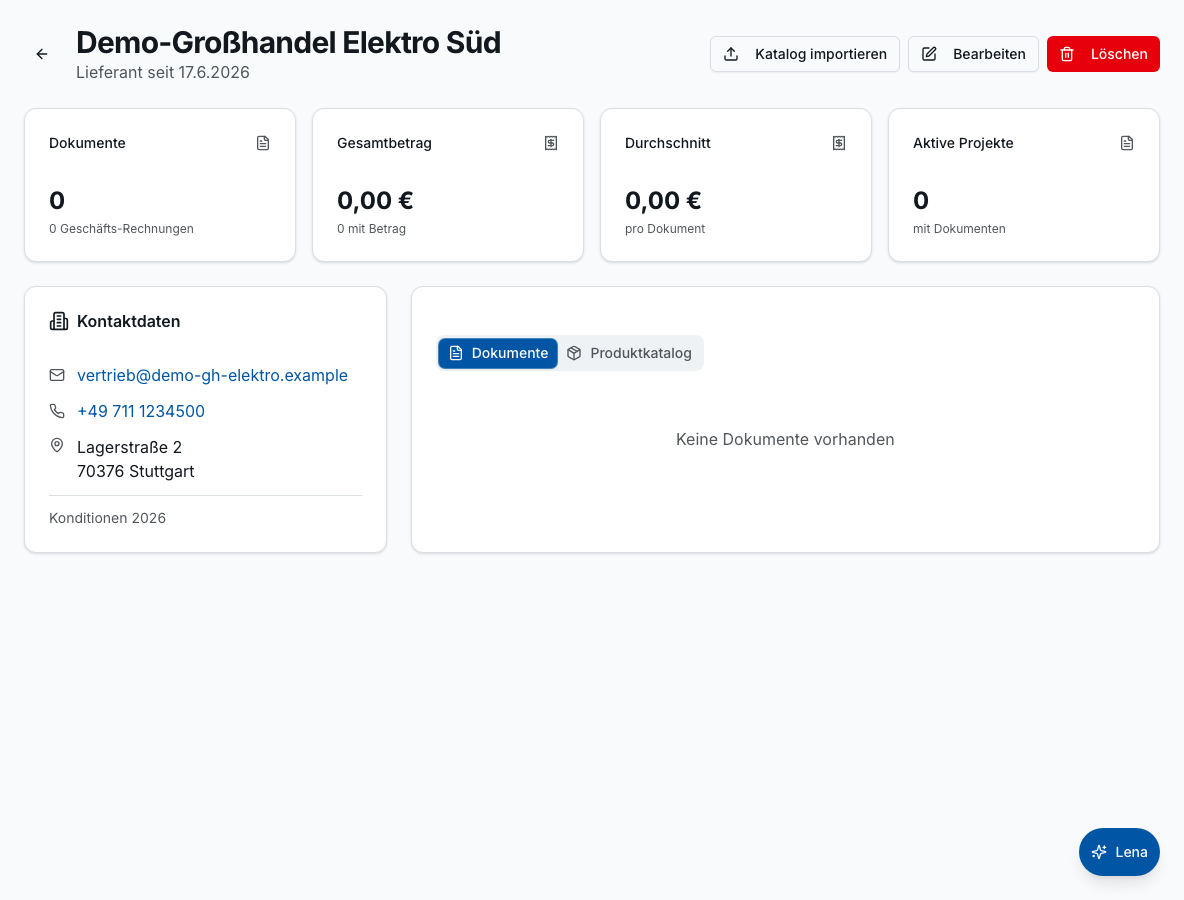Open the vertrieb@demo-gh-elektro.example email link
The height and width of the screenshot is (900, 1184).
[x=212, y=375]
